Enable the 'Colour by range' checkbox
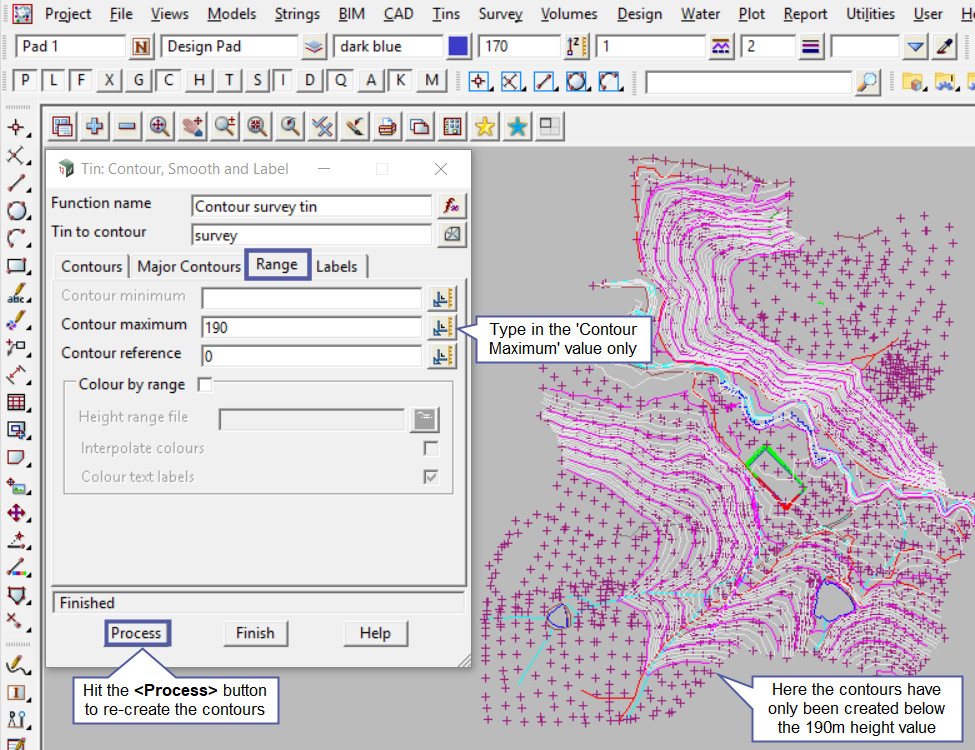This screenshot has height=750, width=975. pyautogui.click(x=205, y=385)
